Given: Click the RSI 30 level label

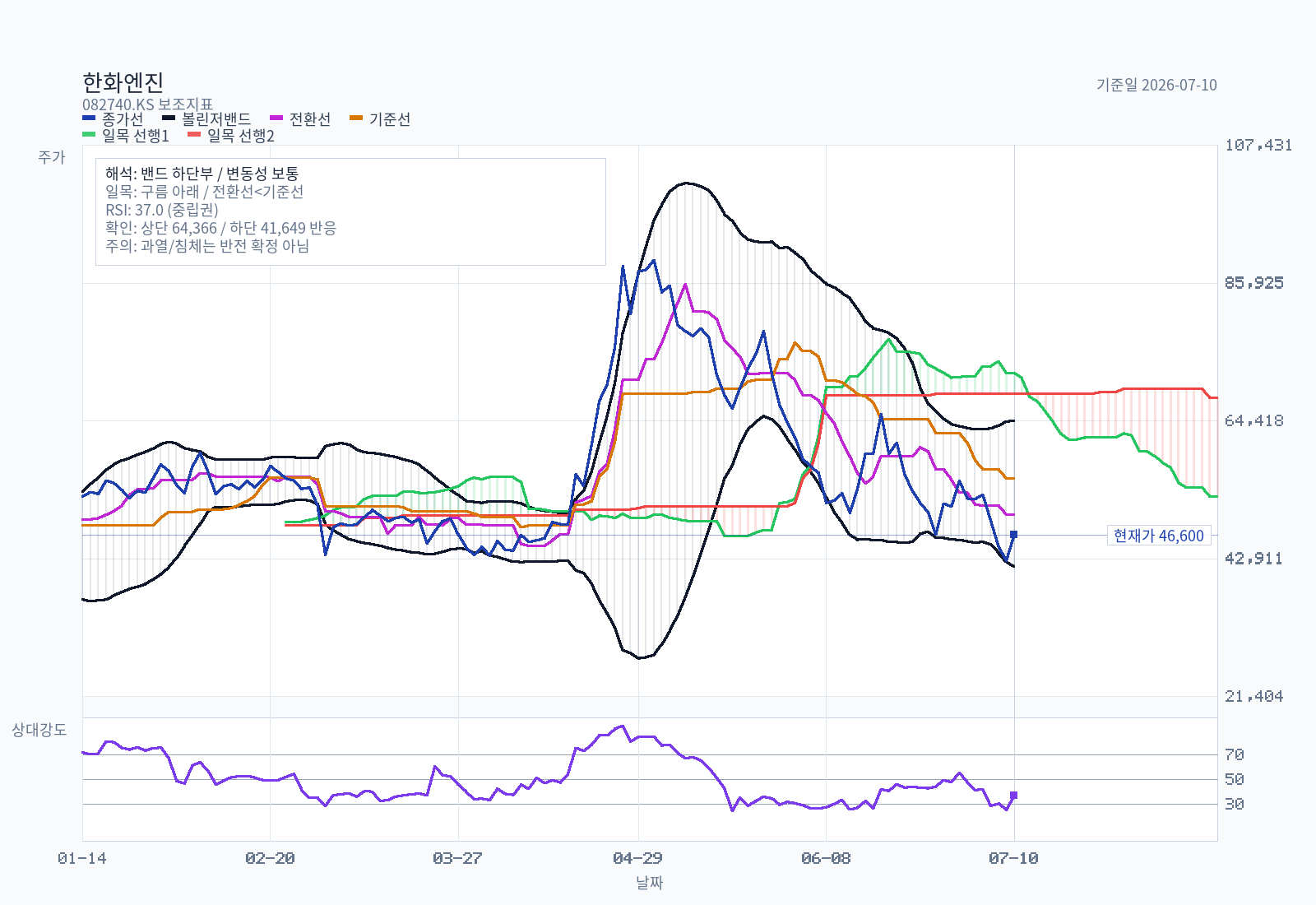Looking at the screenshot, I should pos(1234,804).
